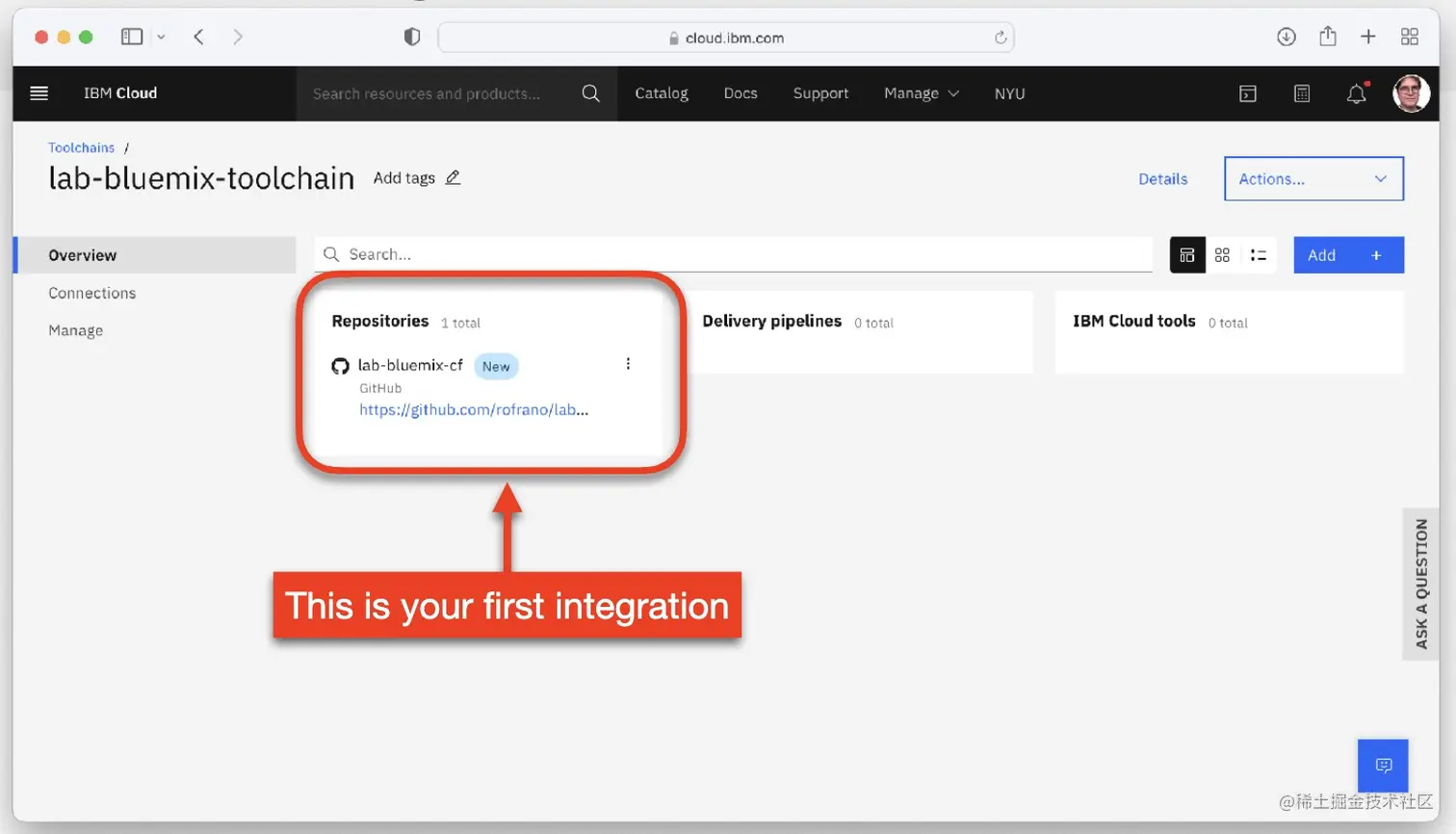Open the lab-bluemix-cf overflow menu
Screen dimensions: 1456x834
tap(628, 364)
